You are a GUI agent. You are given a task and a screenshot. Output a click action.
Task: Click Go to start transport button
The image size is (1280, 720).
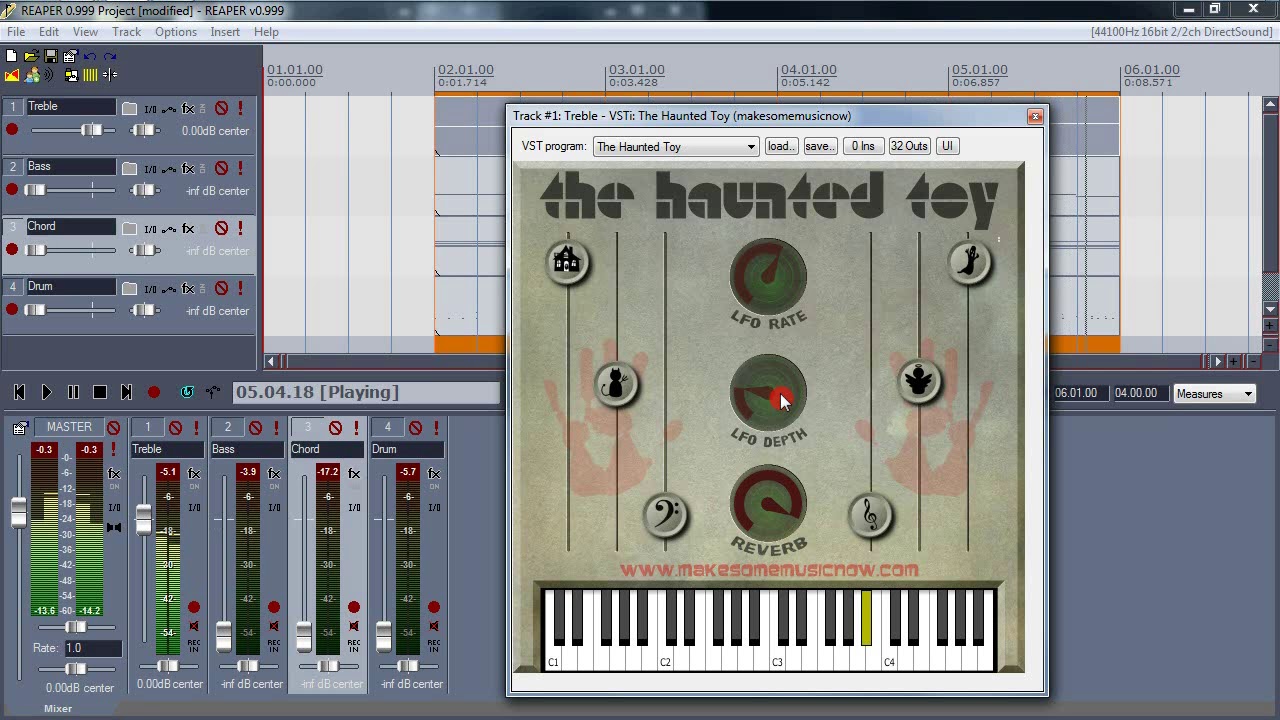pos(19,393)
